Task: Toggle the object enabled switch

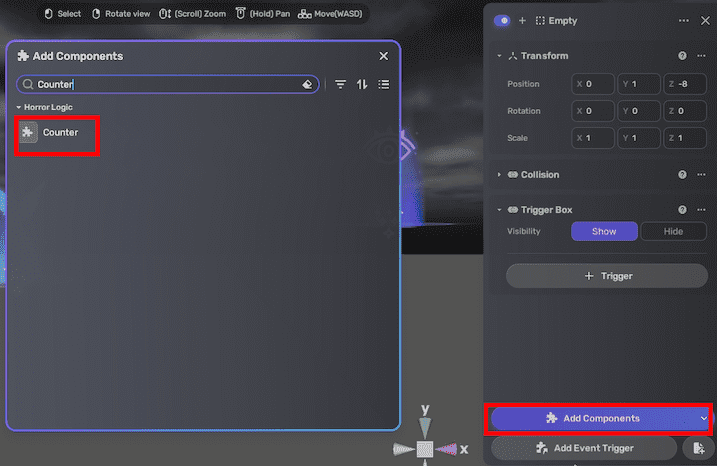Action: [x=502, y=20]
